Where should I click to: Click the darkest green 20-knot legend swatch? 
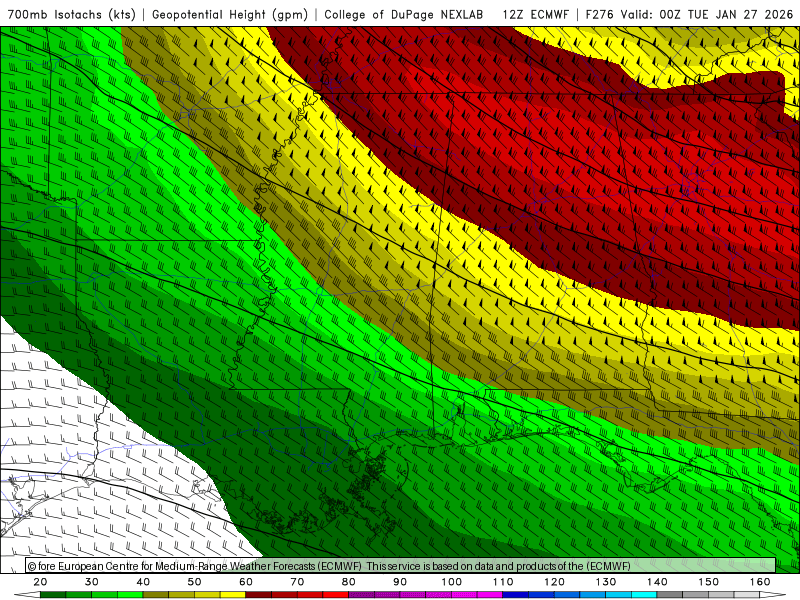(x=53, y=595)
